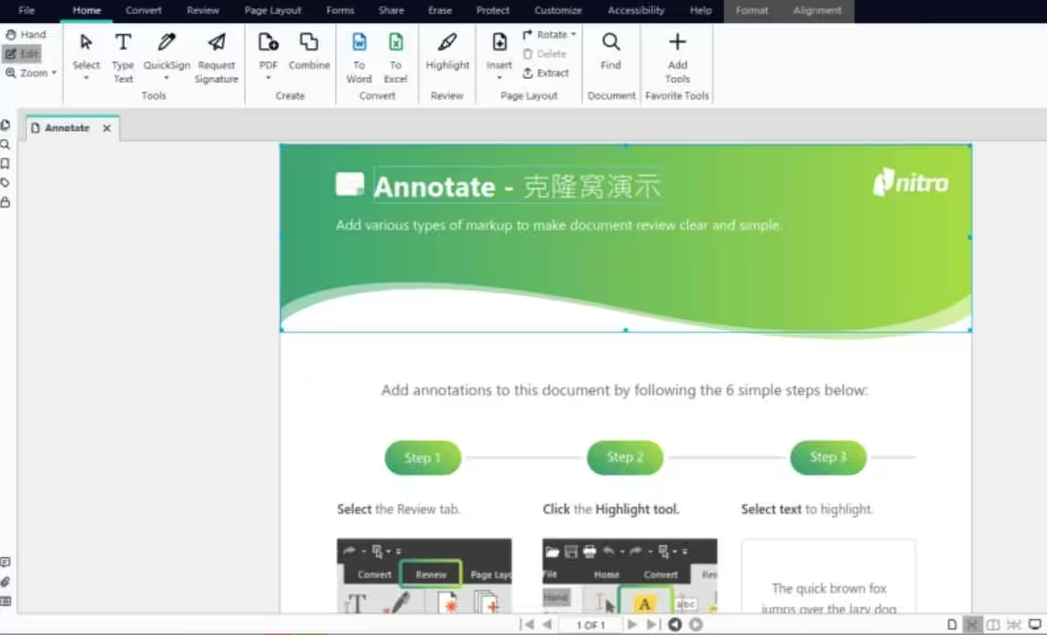
Task: Close the Annotate document tab
Action: [107, 128]
